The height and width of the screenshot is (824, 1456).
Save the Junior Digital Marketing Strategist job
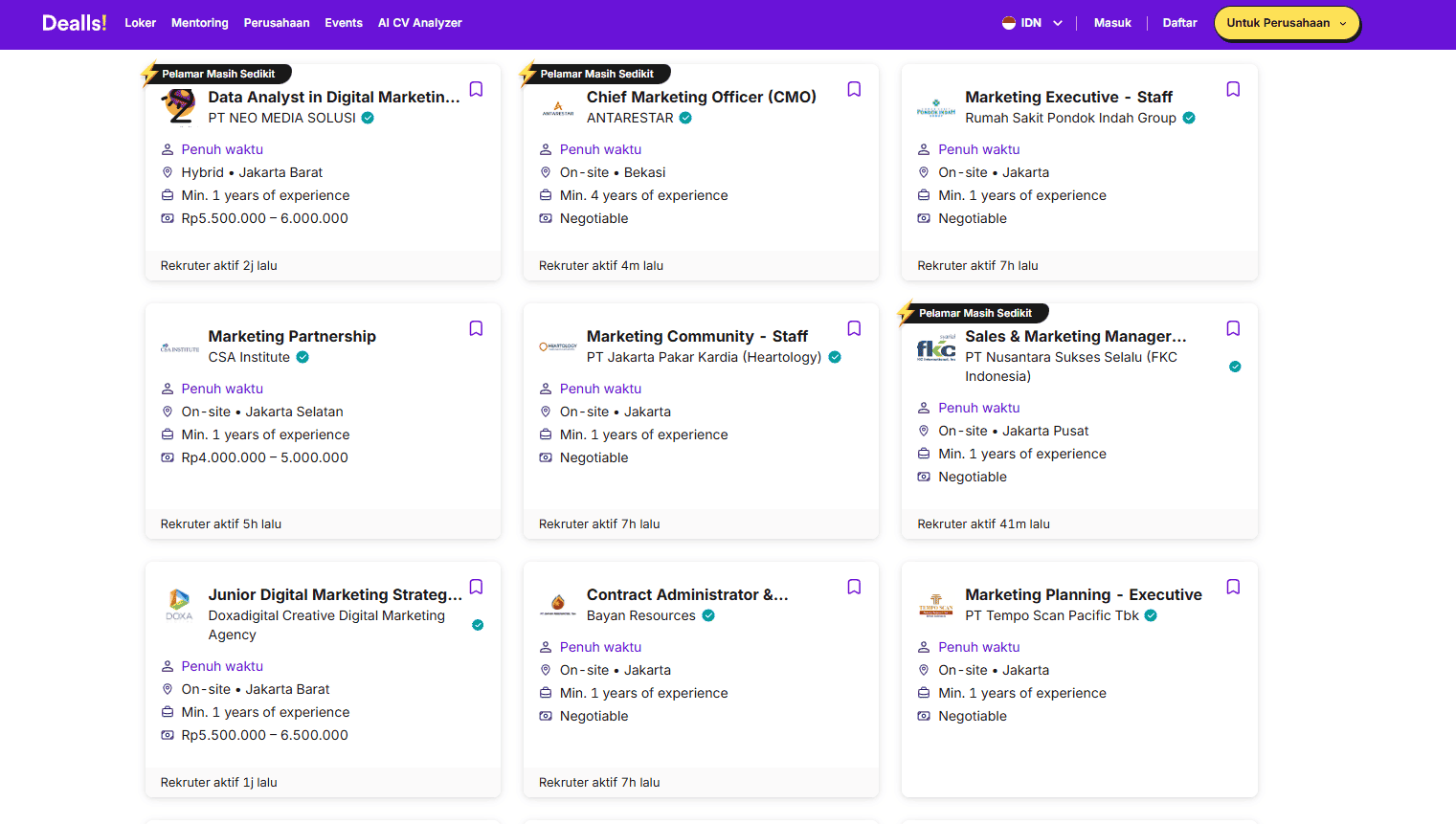pos(476,587)
